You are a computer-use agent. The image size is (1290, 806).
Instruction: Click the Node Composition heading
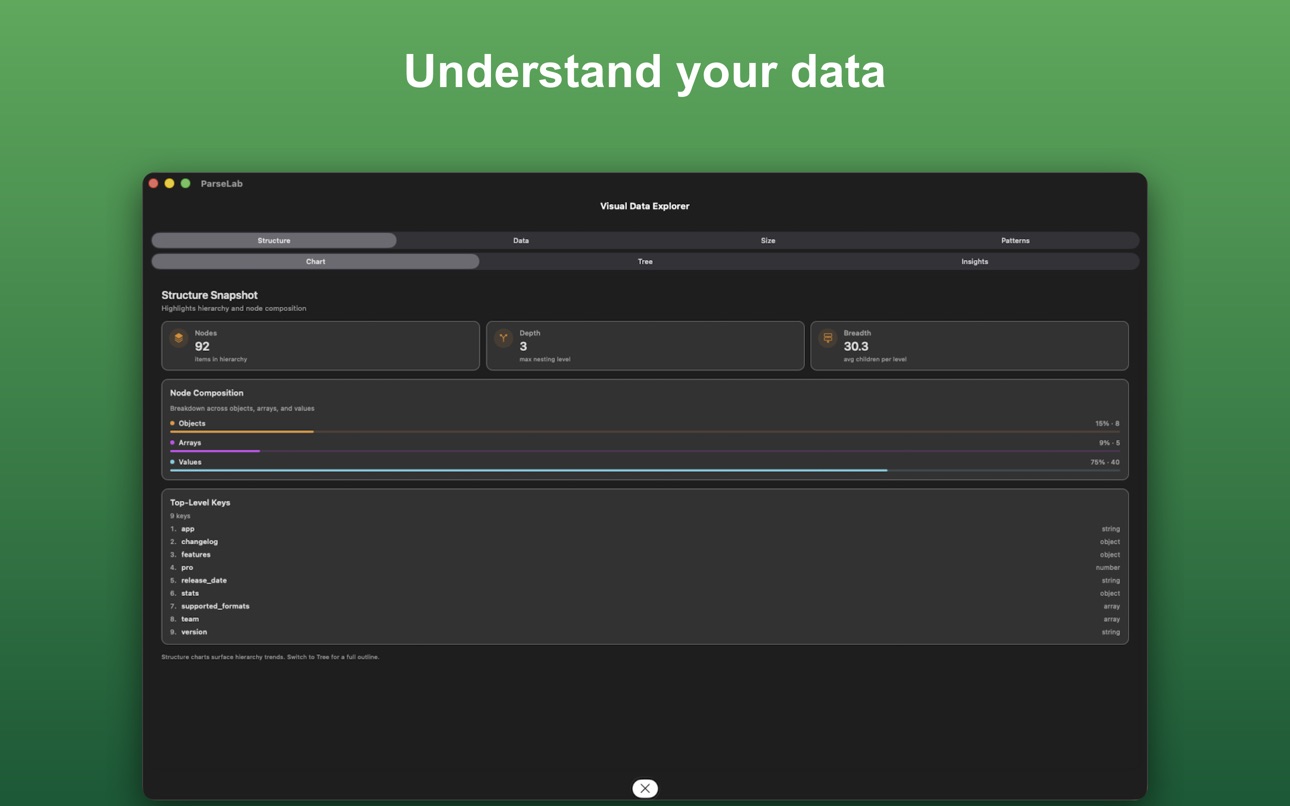point(207,393)
